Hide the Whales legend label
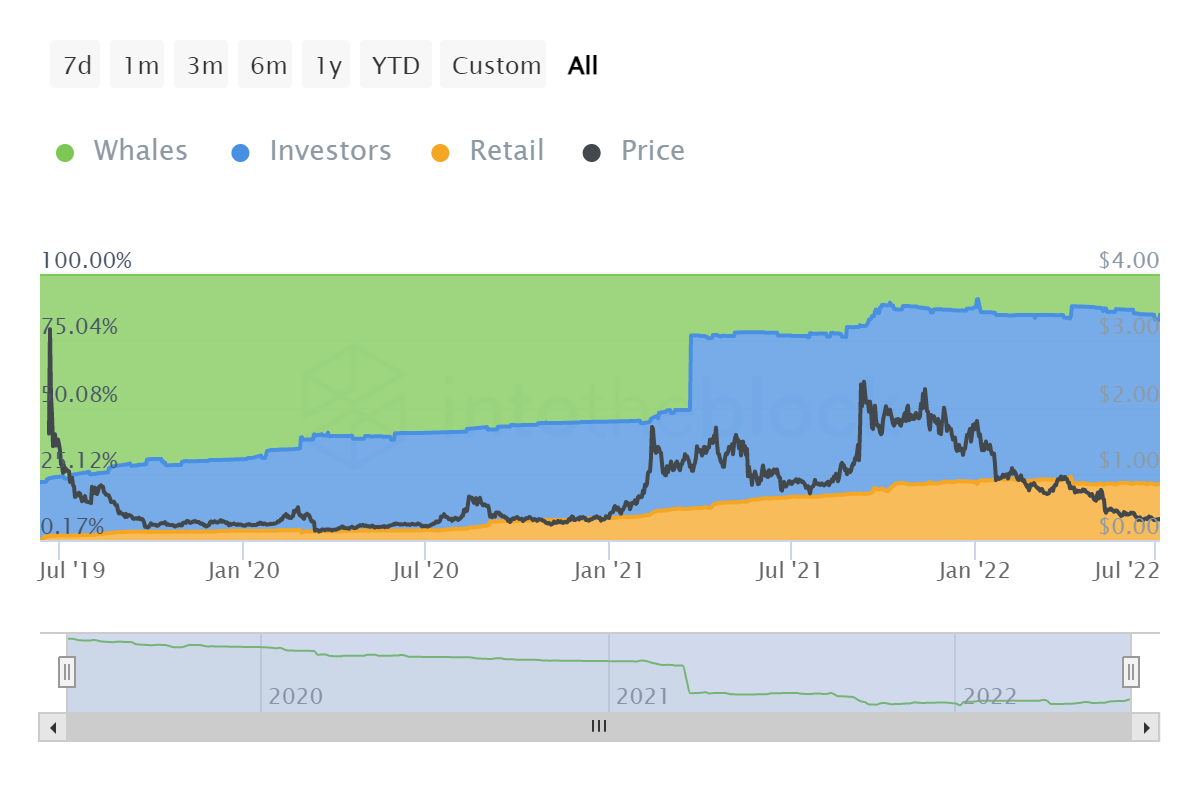Viewport: 1200px width, 800px height. coord(141,151)
